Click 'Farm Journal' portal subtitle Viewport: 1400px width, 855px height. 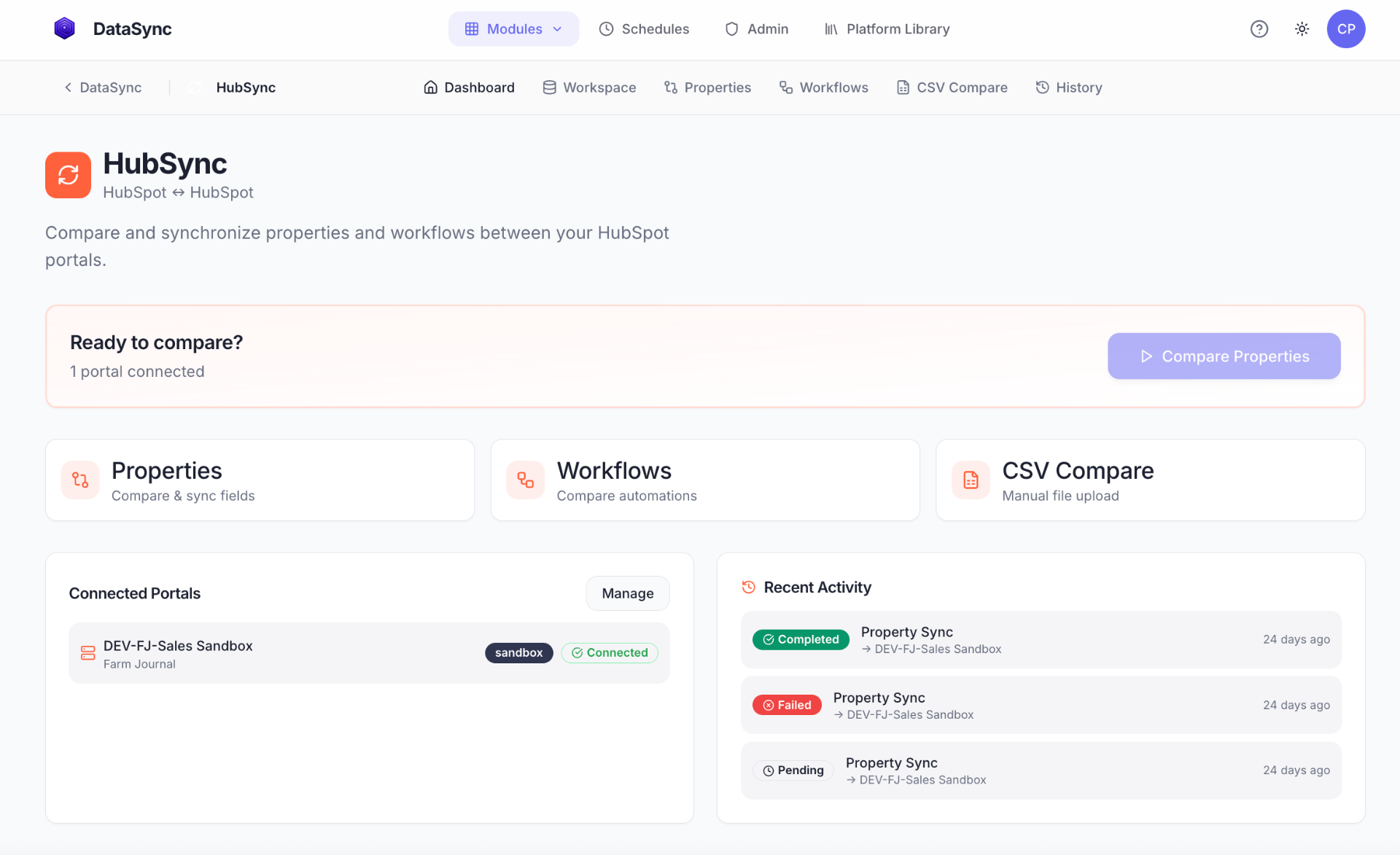pyautogui.click(x=139, y=664)
